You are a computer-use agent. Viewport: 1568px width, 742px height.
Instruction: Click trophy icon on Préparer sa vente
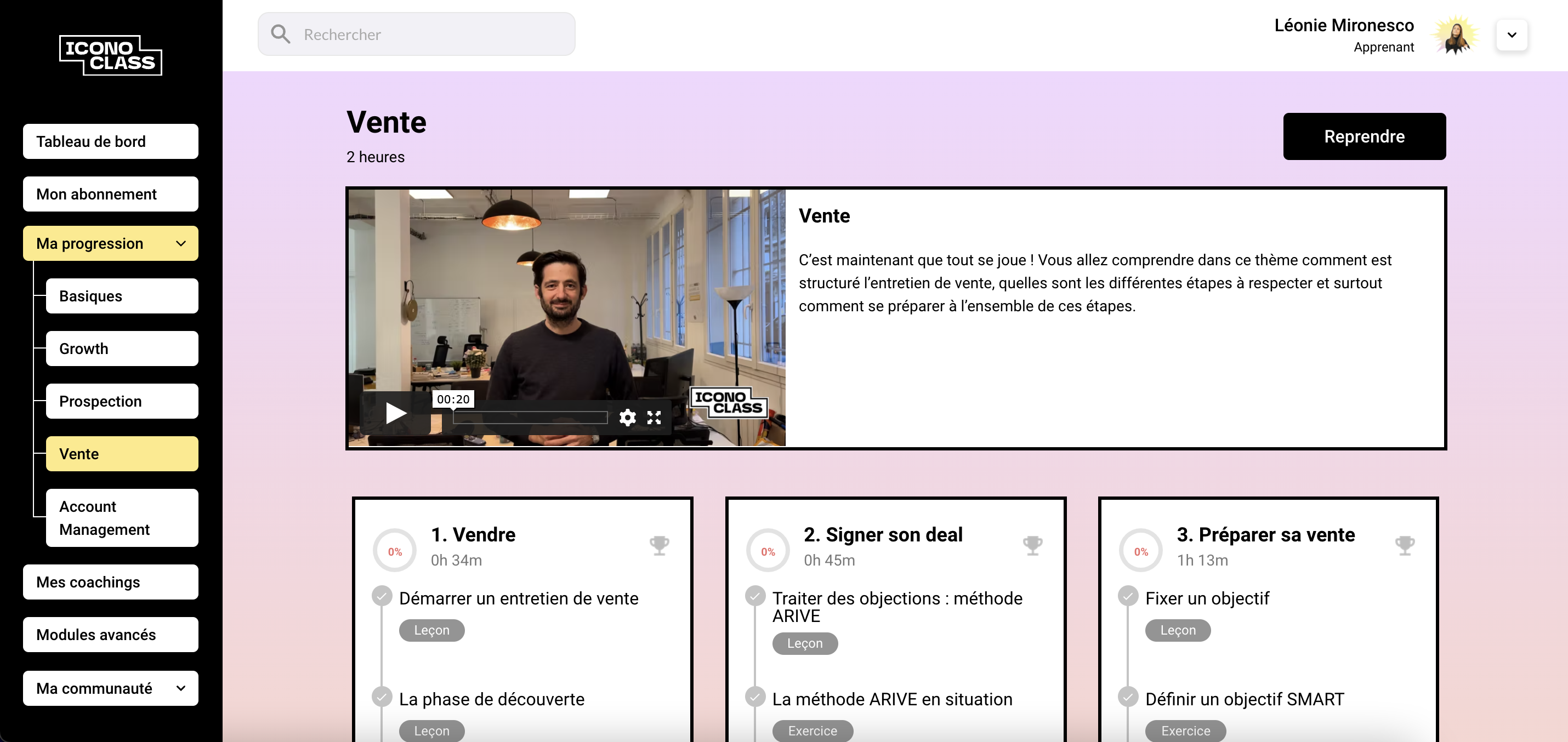1405,545
